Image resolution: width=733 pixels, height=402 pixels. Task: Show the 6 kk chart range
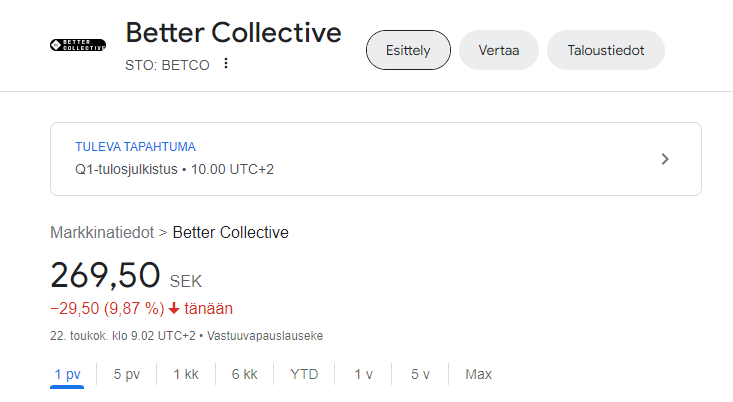(x=244, y=374)
